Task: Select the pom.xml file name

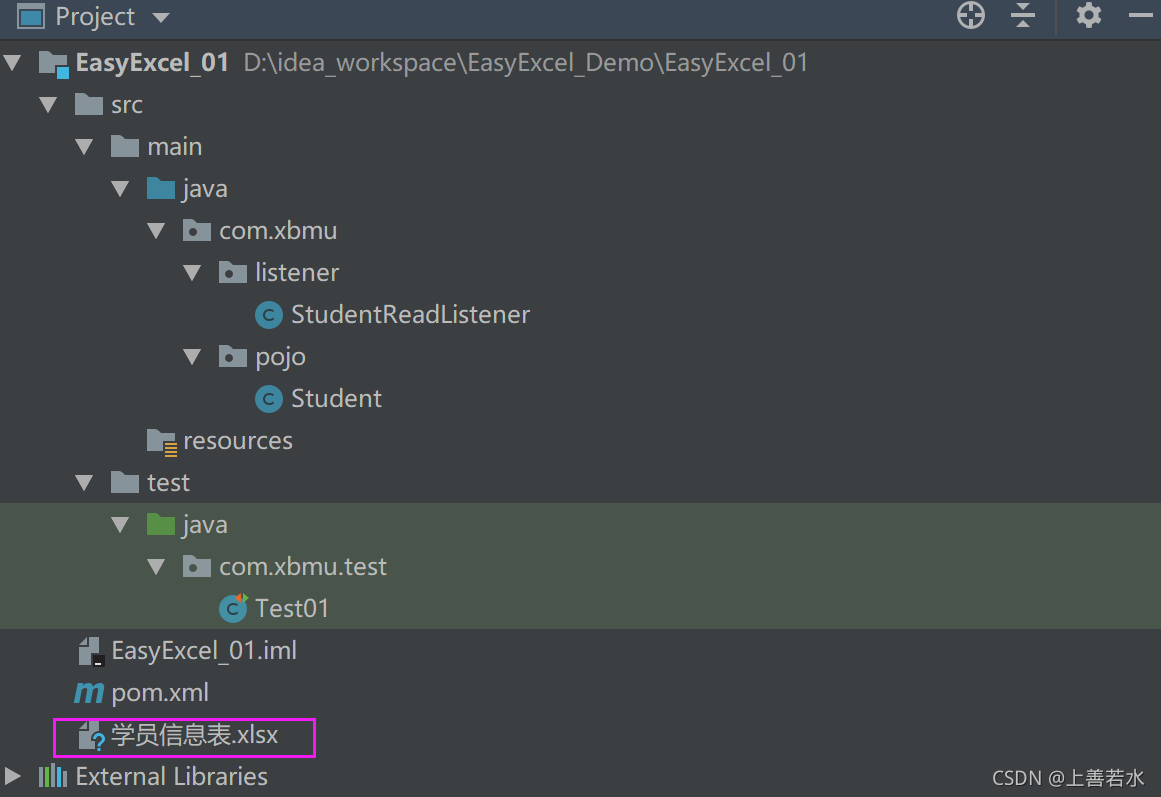Action: (x=160, y=694)
